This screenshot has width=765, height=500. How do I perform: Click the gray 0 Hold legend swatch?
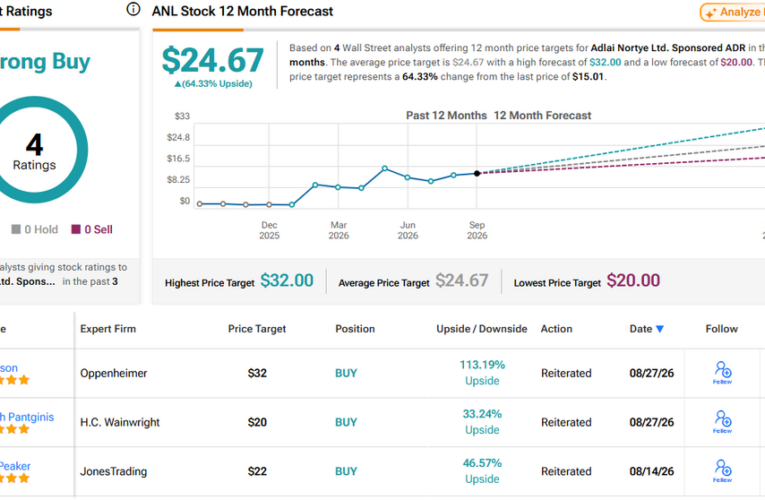tap(16, 229)
